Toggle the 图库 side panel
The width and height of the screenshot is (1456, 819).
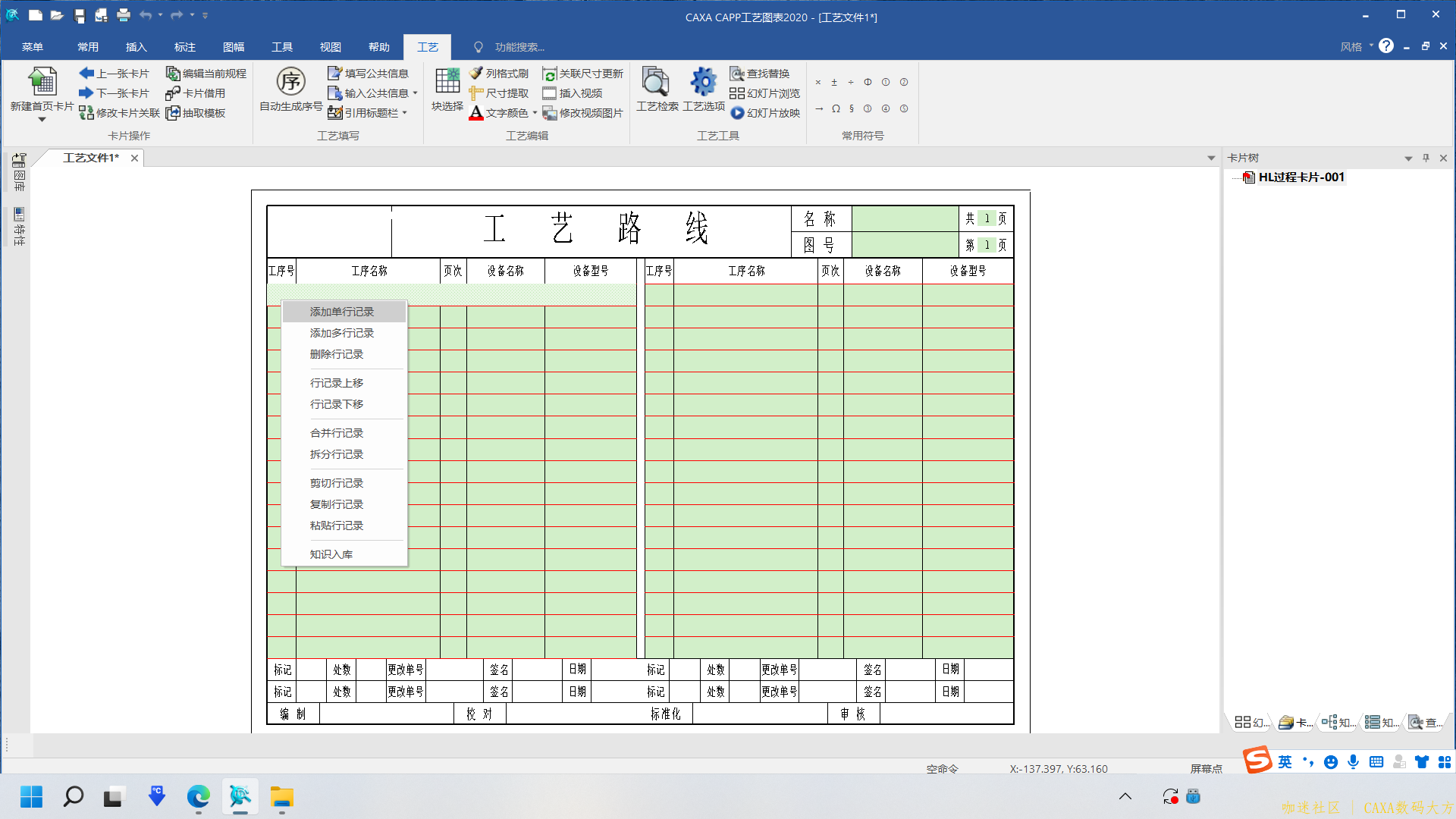point(19,172)
